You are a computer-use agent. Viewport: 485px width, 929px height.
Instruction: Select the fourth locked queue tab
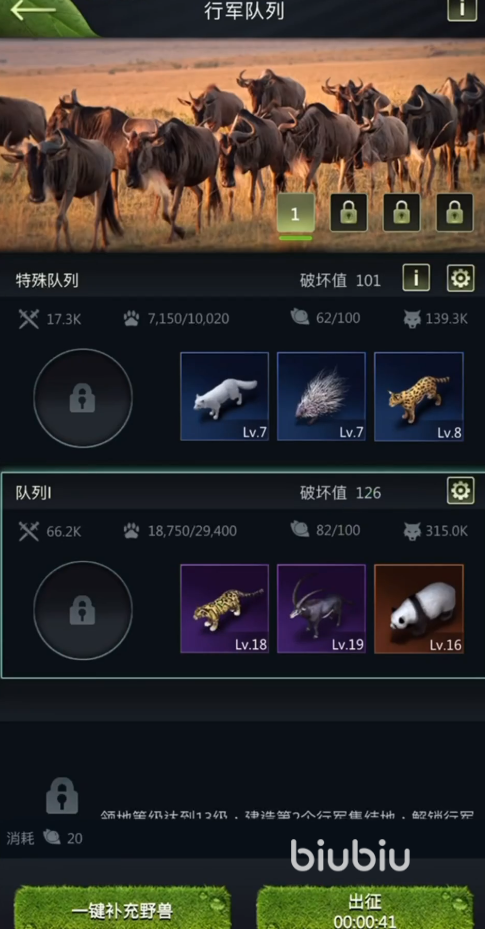[x=455, y=213]
